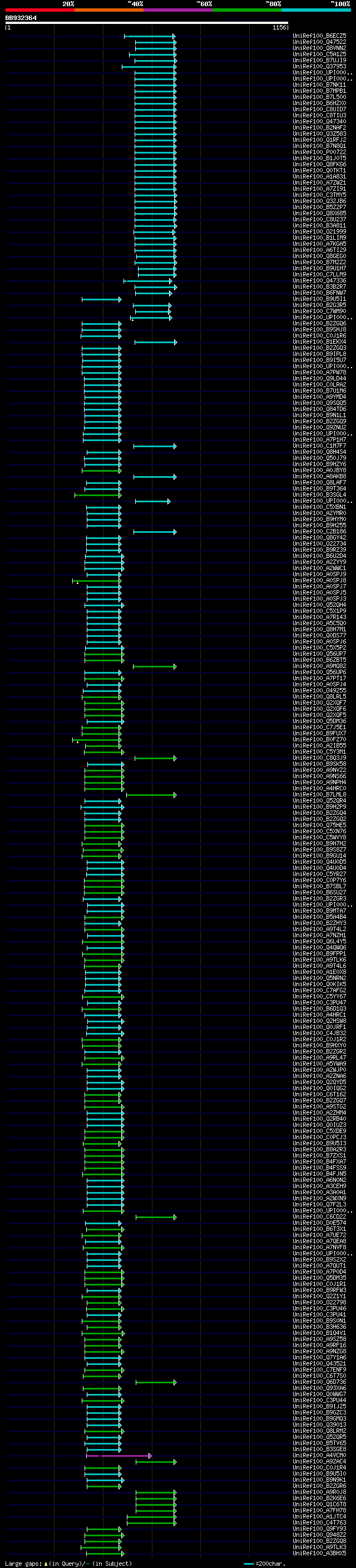The height and width of the screenshot is (1568, 356).
Task: Select hit label UniRef100_A7PW78
Action: 319,373
